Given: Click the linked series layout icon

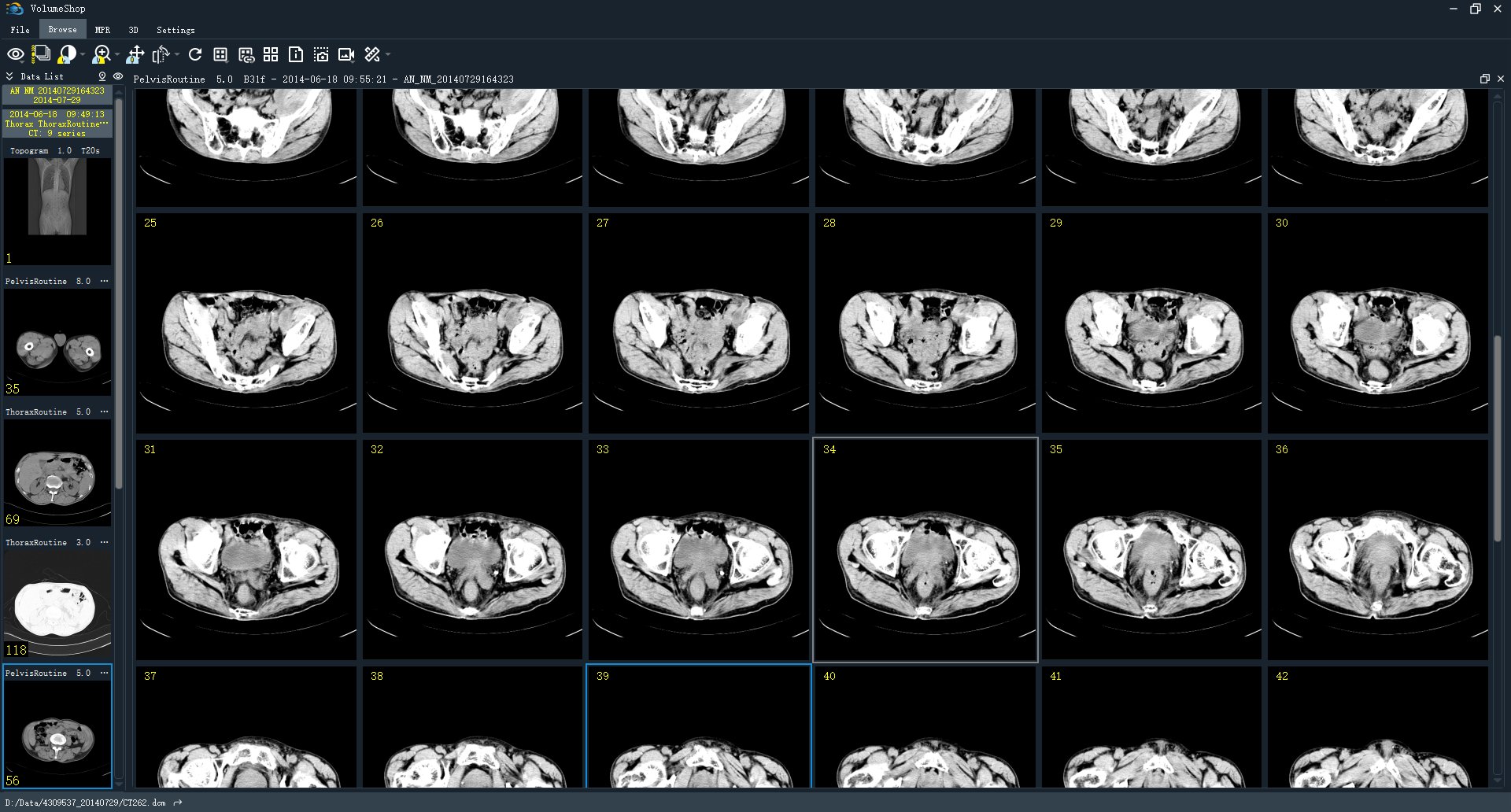Looking at the screenshot, I should 246,54.
